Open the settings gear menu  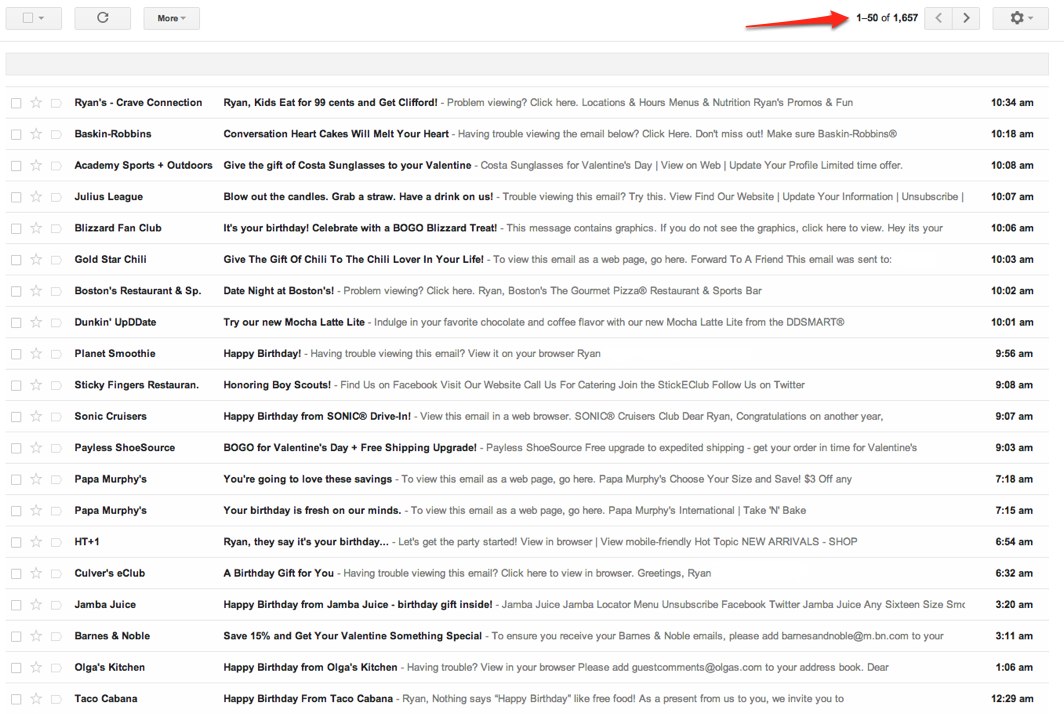coord(1020,18)
